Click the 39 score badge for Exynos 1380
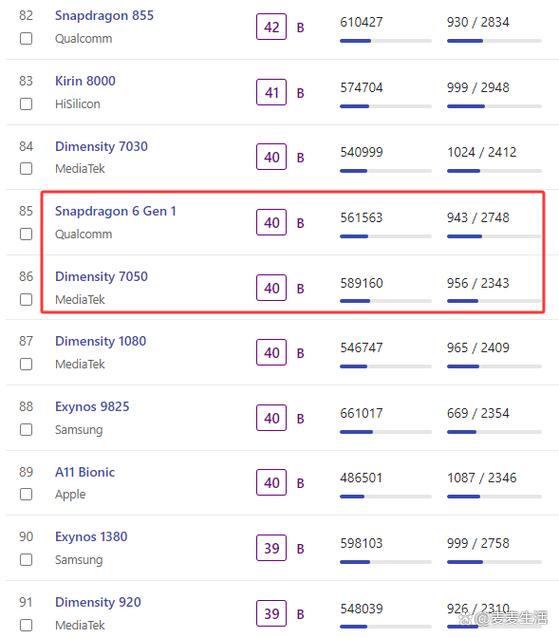 pos(271,548)
